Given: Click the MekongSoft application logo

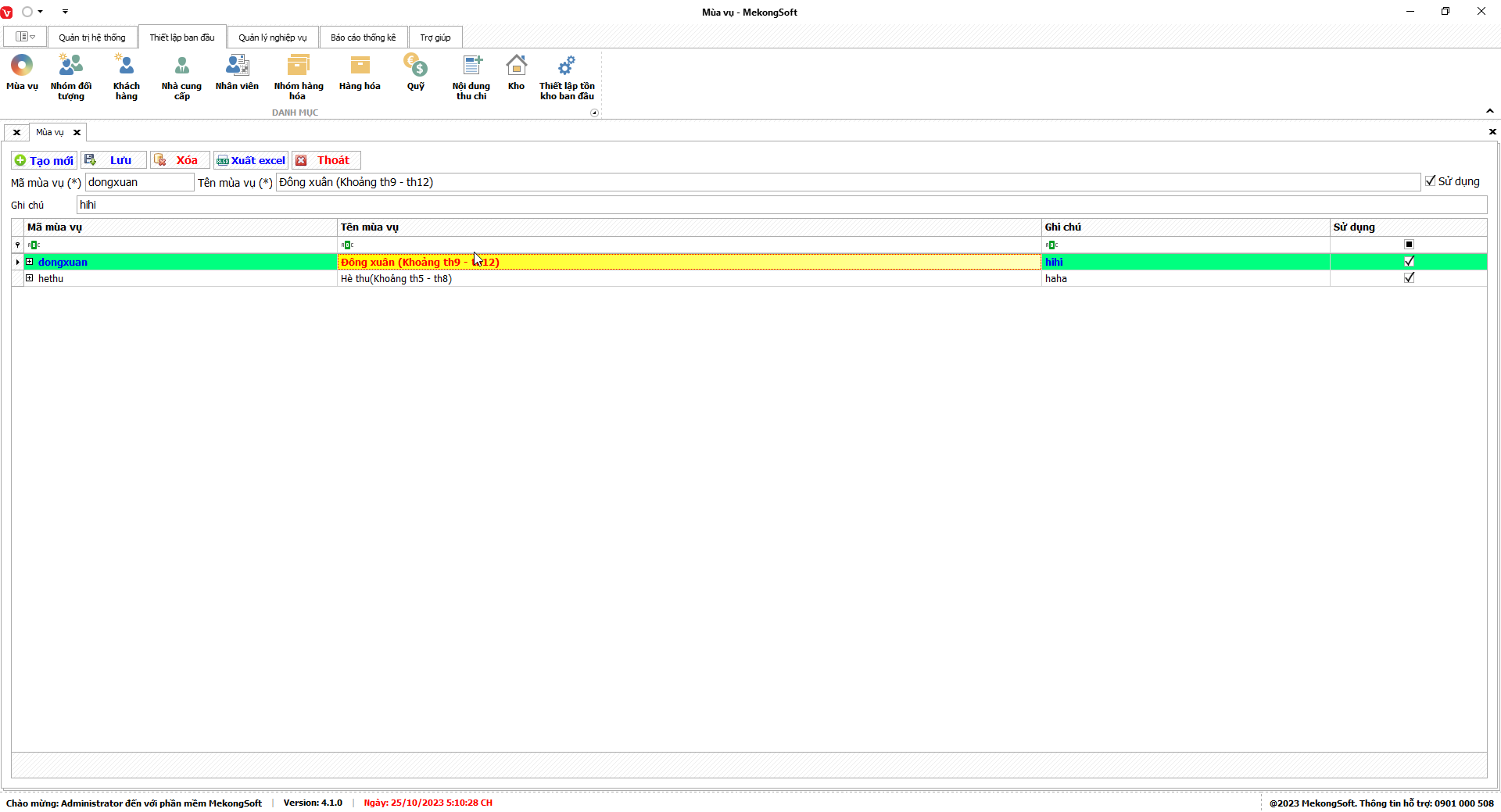Looking at the screenshot, I should pos(7,12).
